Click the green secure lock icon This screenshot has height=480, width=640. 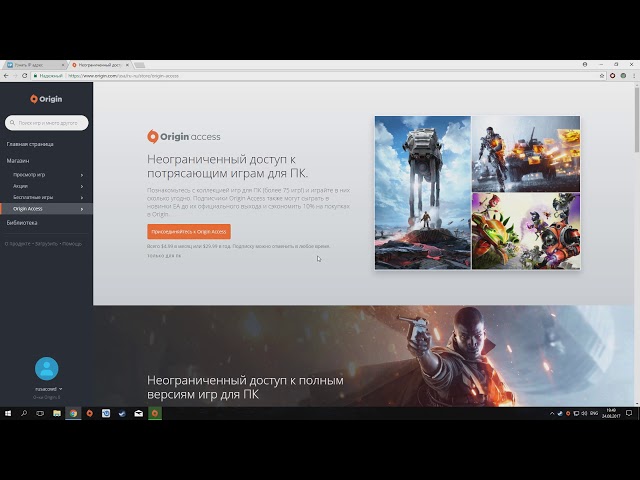click(x=36, y=76)
